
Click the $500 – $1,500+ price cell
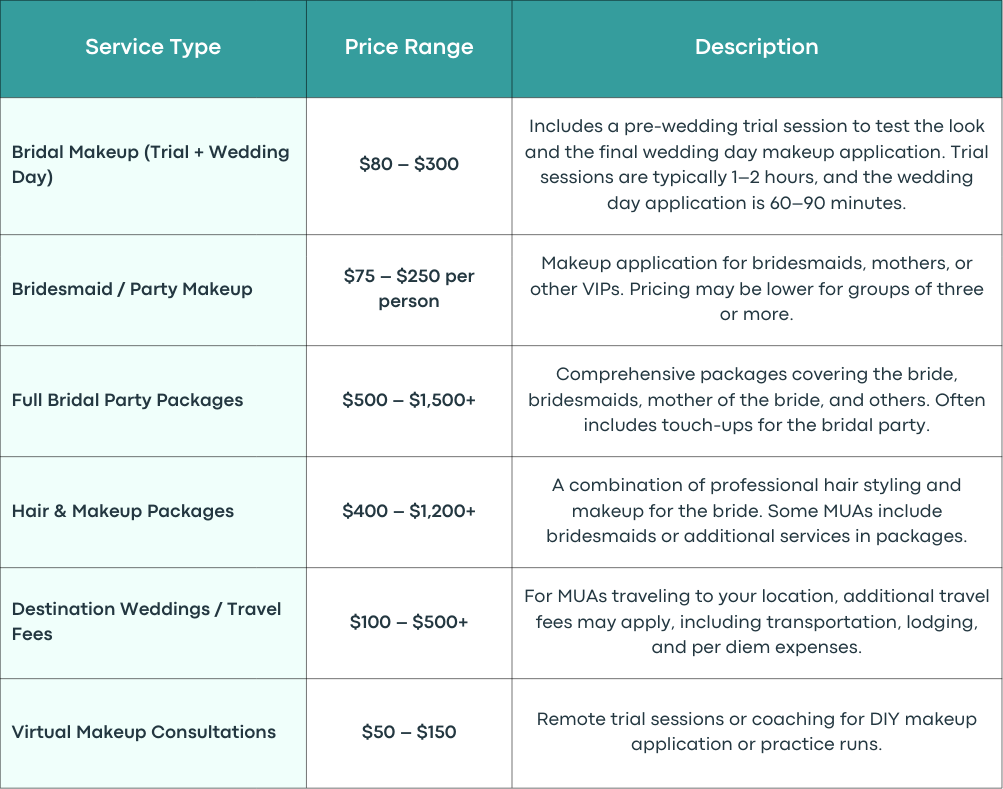pos(409,401)
